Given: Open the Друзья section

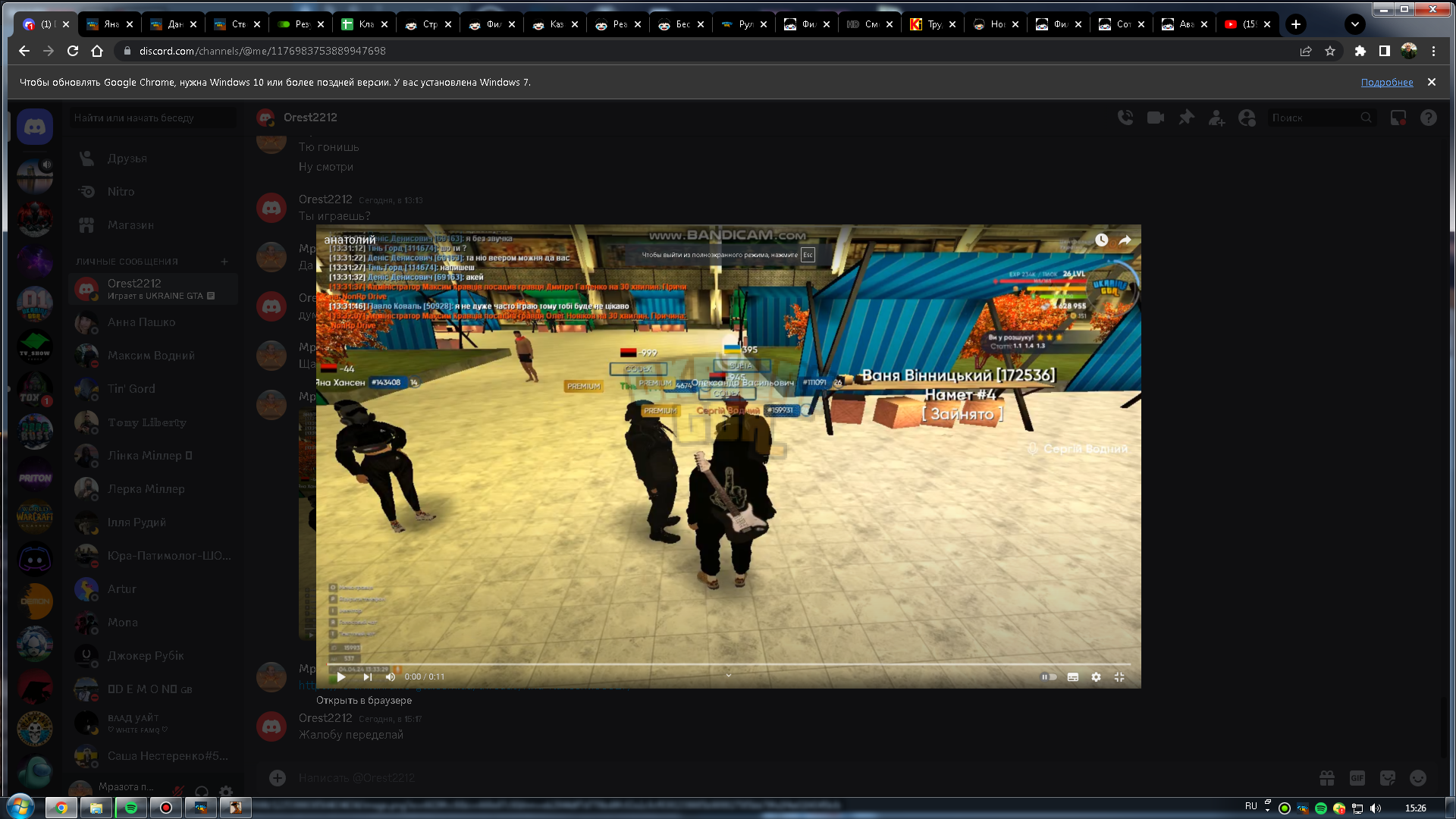Looking at the screenshot, I should pyautogui.click(x=152, y=158).
